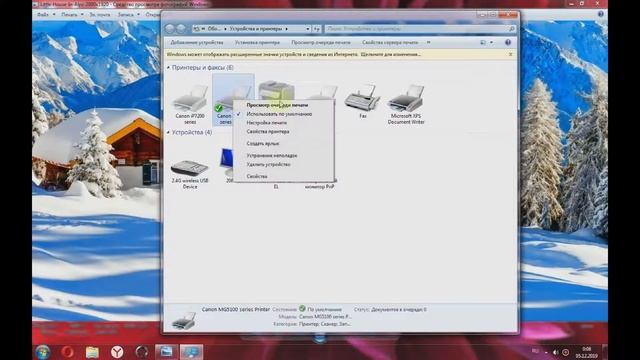Collapse the 'Устройства (4)' group
The image size is (640, 360).
168,132
